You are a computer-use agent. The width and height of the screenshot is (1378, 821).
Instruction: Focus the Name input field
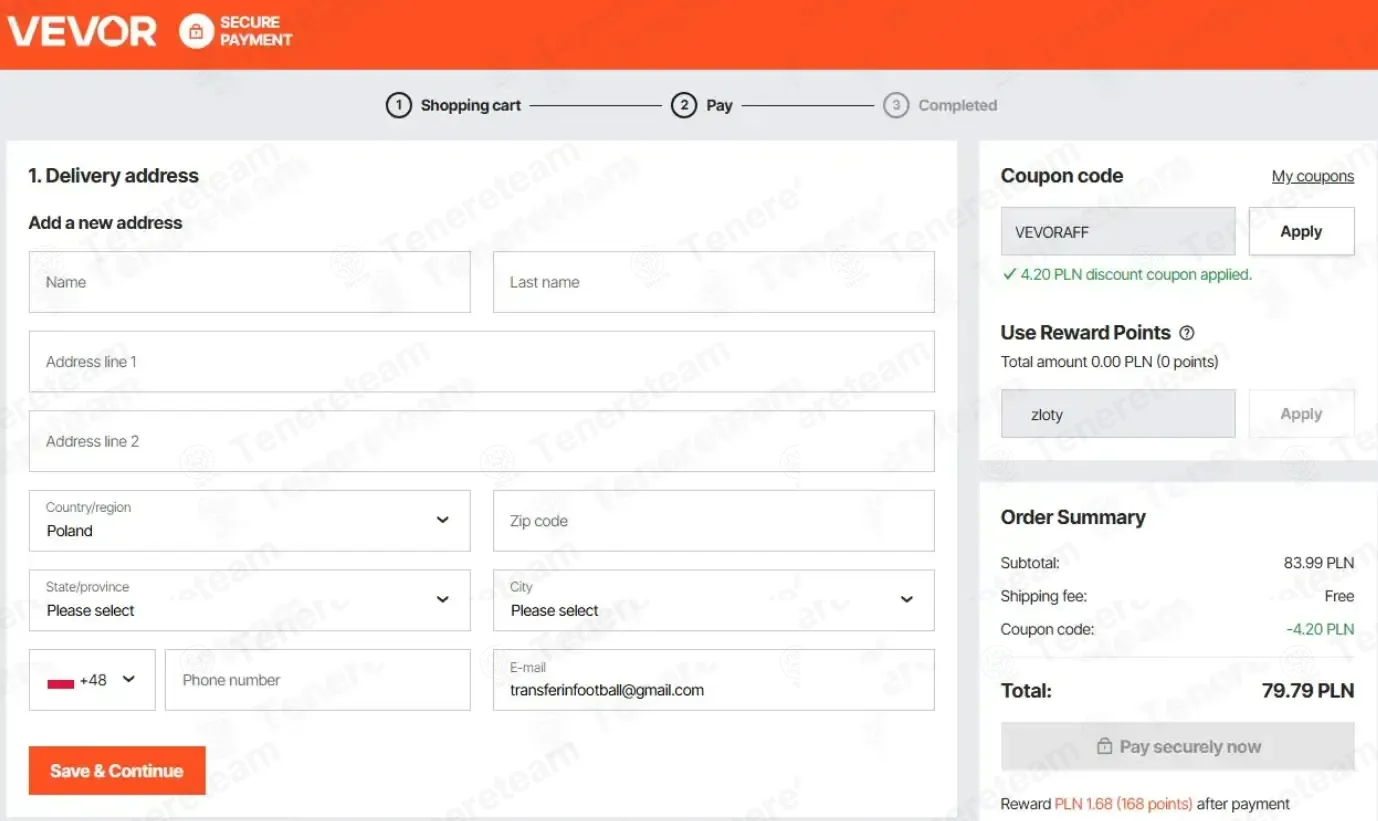click(250, 282)
